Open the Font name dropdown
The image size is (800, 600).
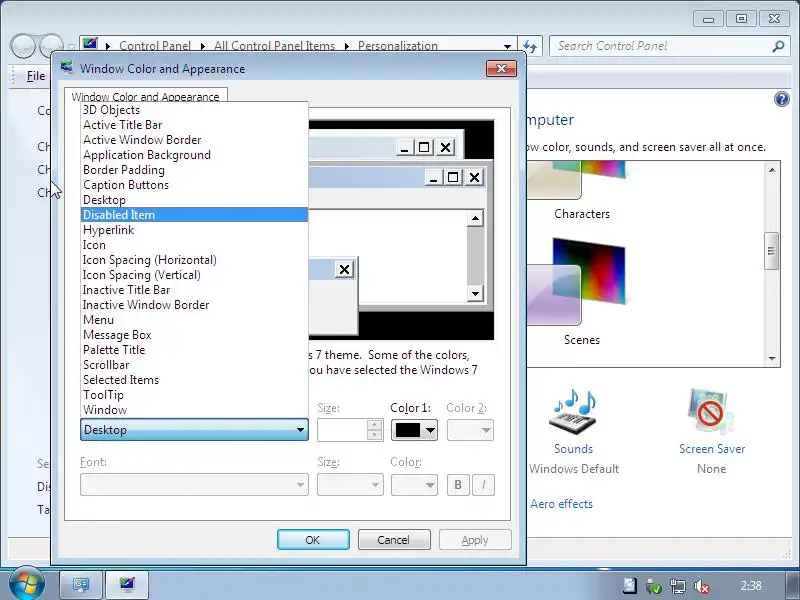coord(194,484)
